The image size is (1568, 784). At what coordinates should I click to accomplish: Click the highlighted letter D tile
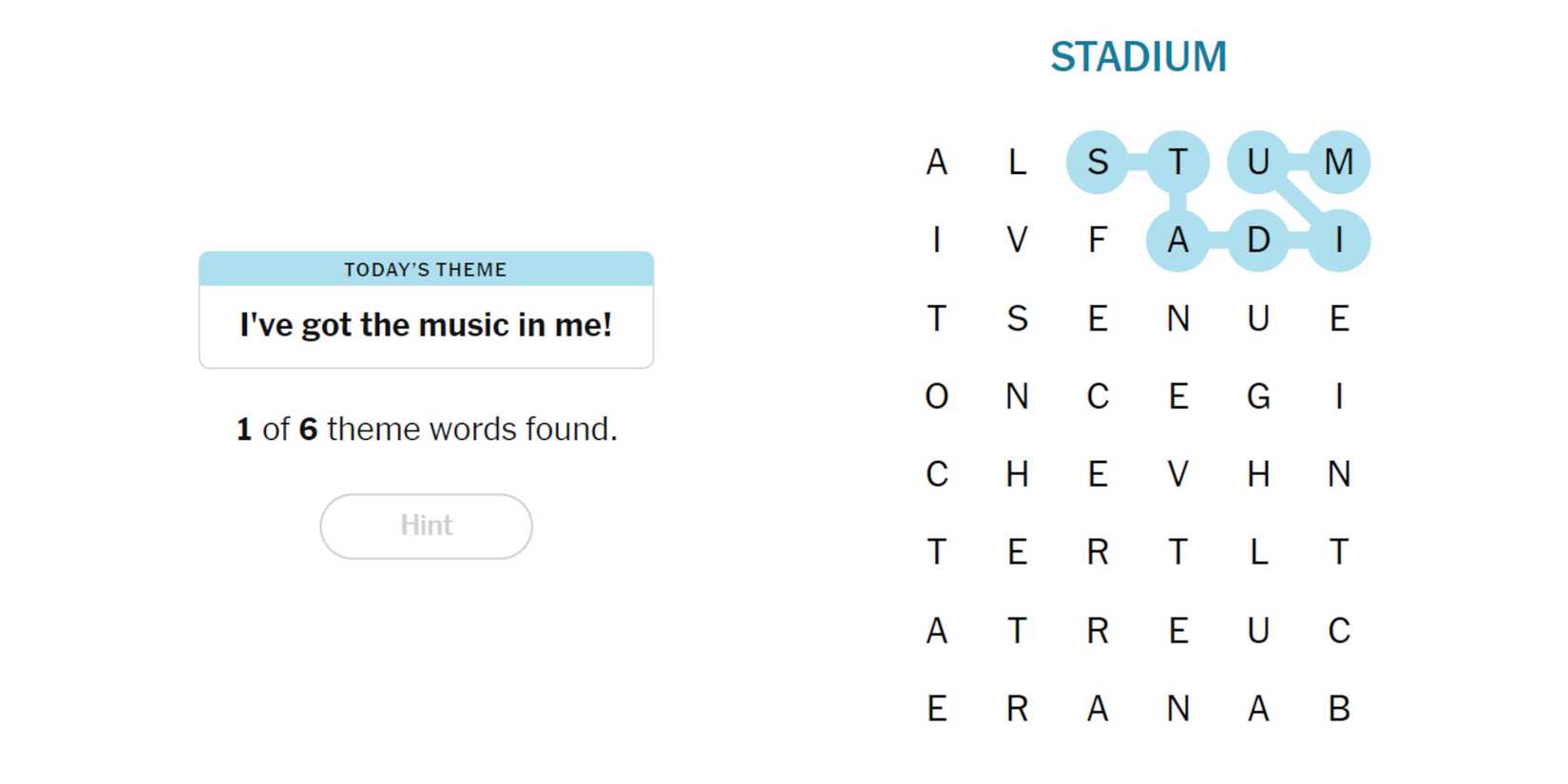[1258, 239]
